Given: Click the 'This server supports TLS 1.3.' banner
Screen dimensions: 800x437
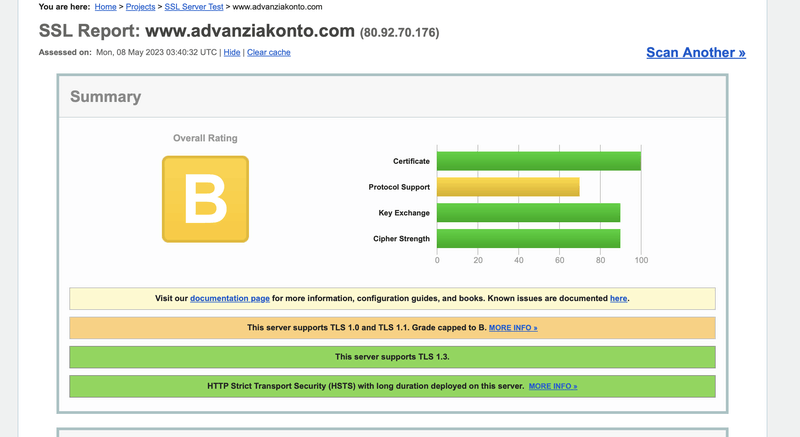Looking at the screenshot, I should tap(392, 357).
